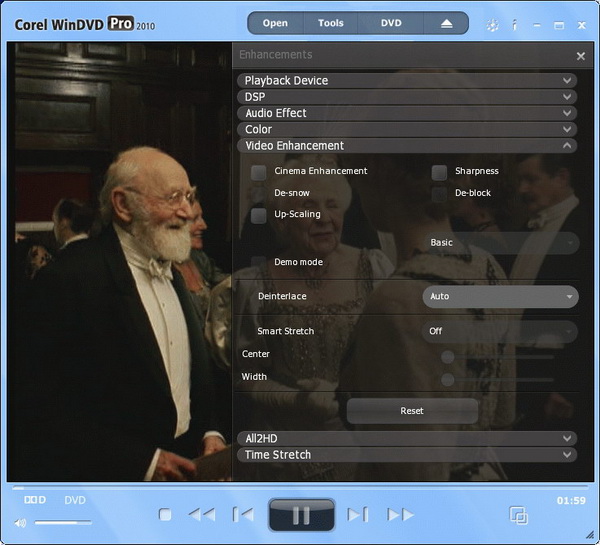Enable the Sharpness checkbox
The image size is (600, 545).
[x=439, y=173]
